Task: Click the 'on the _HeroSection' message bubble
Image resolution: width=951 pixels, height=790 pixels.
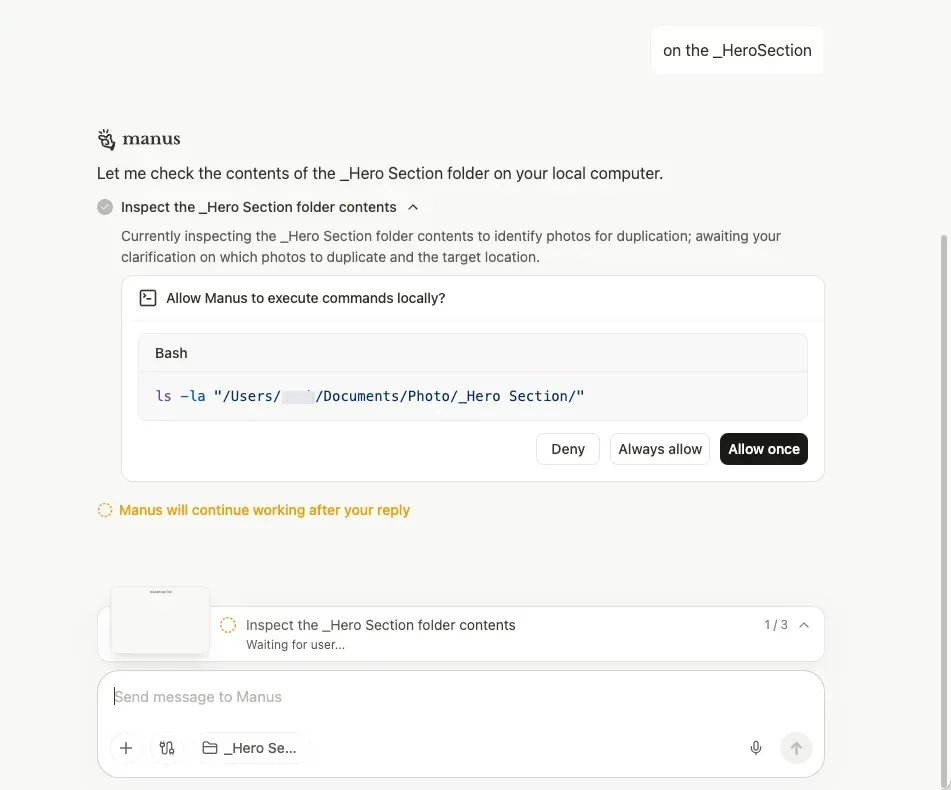Action: coord(737,50)
